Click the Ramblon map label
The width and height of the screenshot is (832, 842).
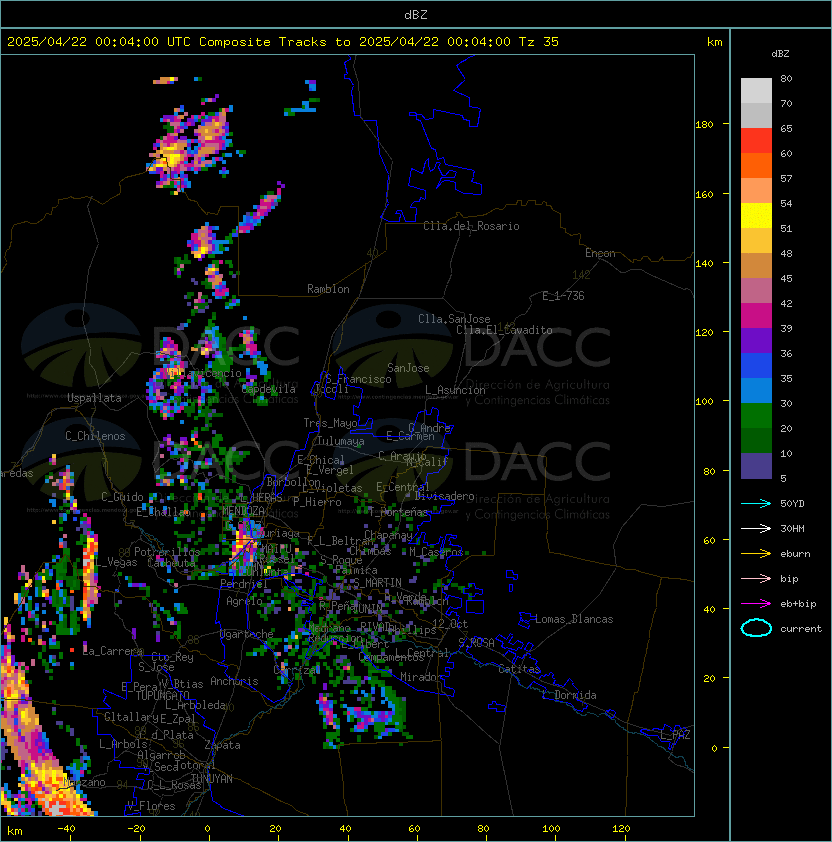pos(328,289)
